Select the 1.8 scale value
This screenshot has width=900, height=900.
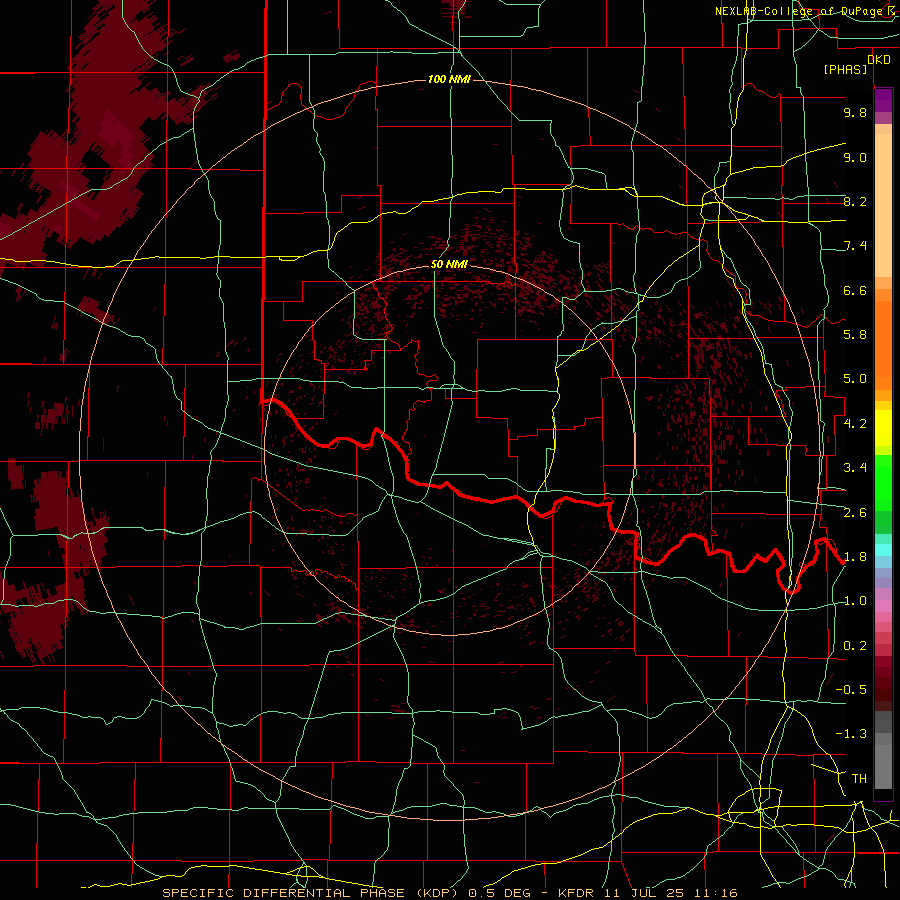pyautogui.click(x=855, y=557)
